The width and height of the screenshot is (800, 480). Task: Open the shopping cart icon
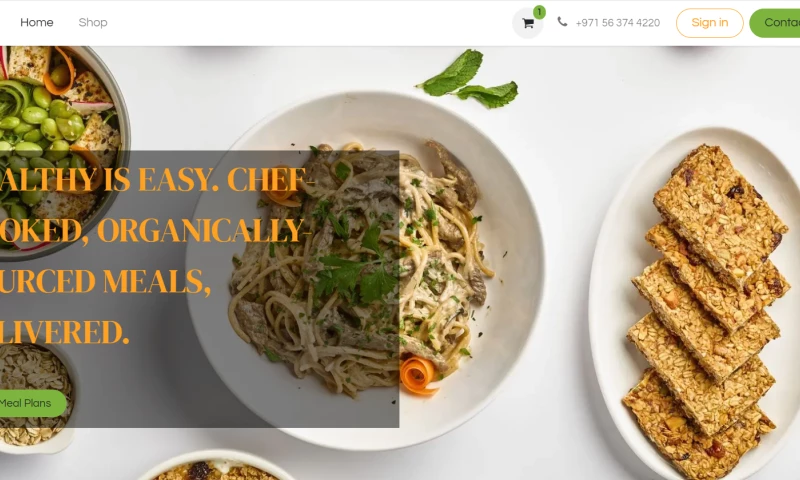(x=528, y=23)
